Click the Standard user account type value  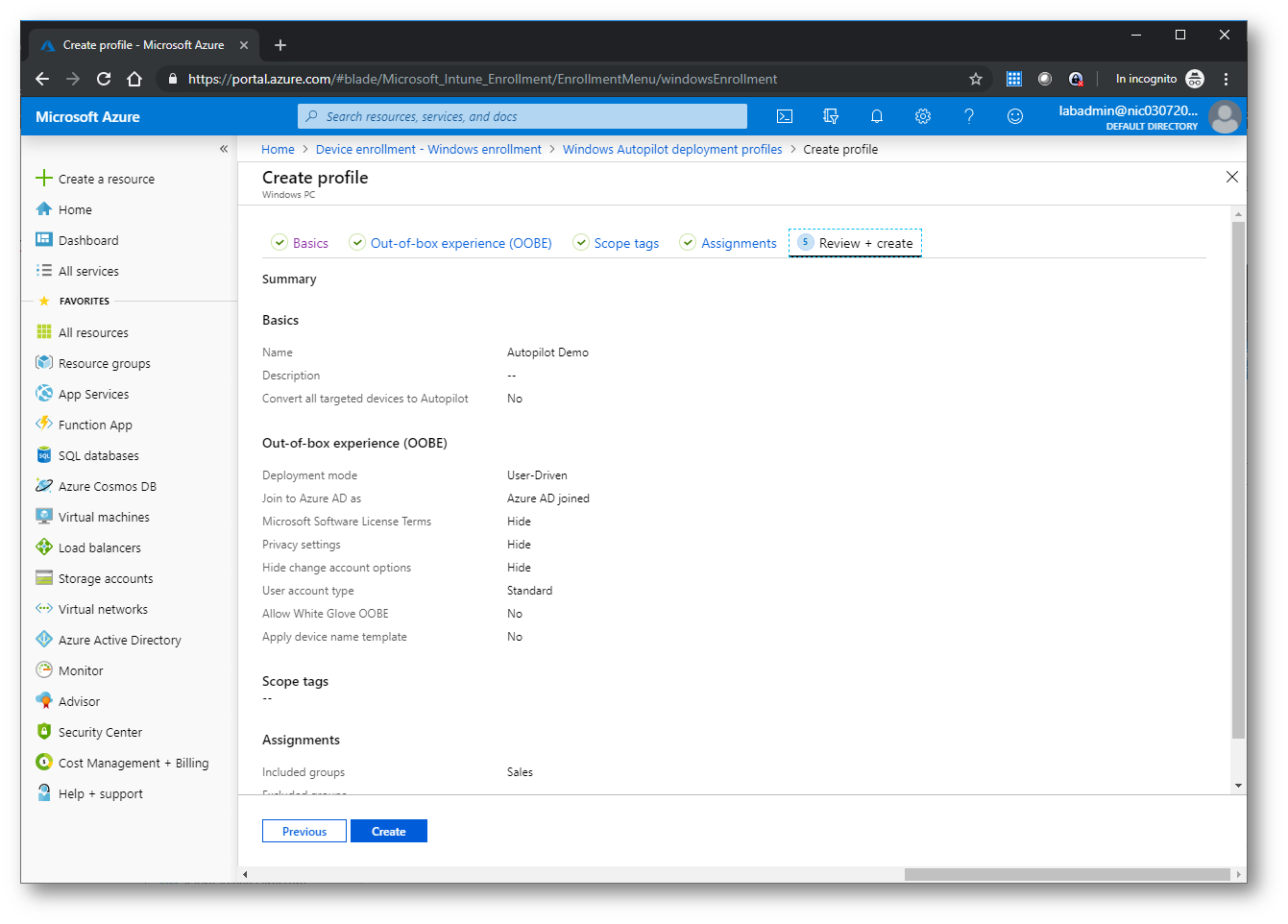click(529, 591)
